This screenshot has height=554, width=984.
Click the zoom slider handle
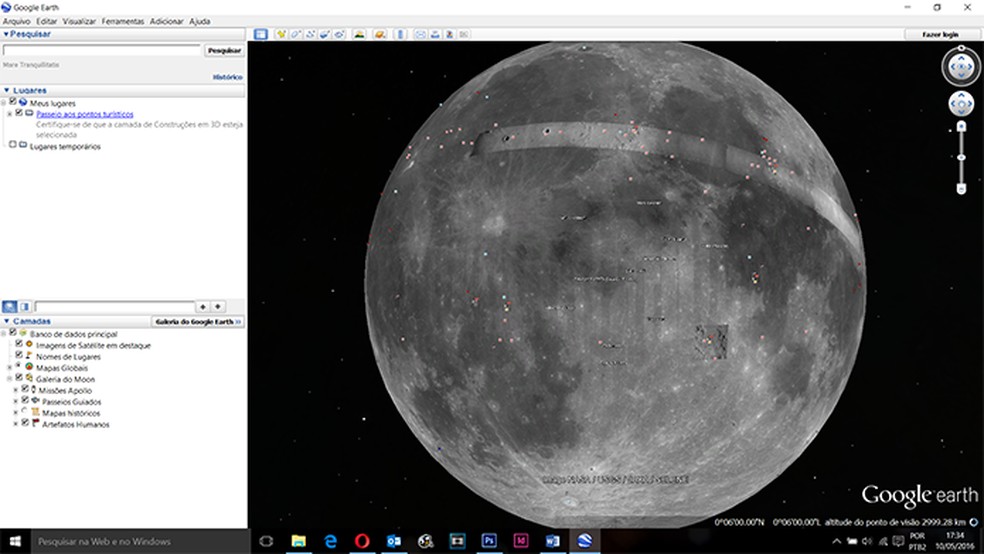tap(961, 157)
